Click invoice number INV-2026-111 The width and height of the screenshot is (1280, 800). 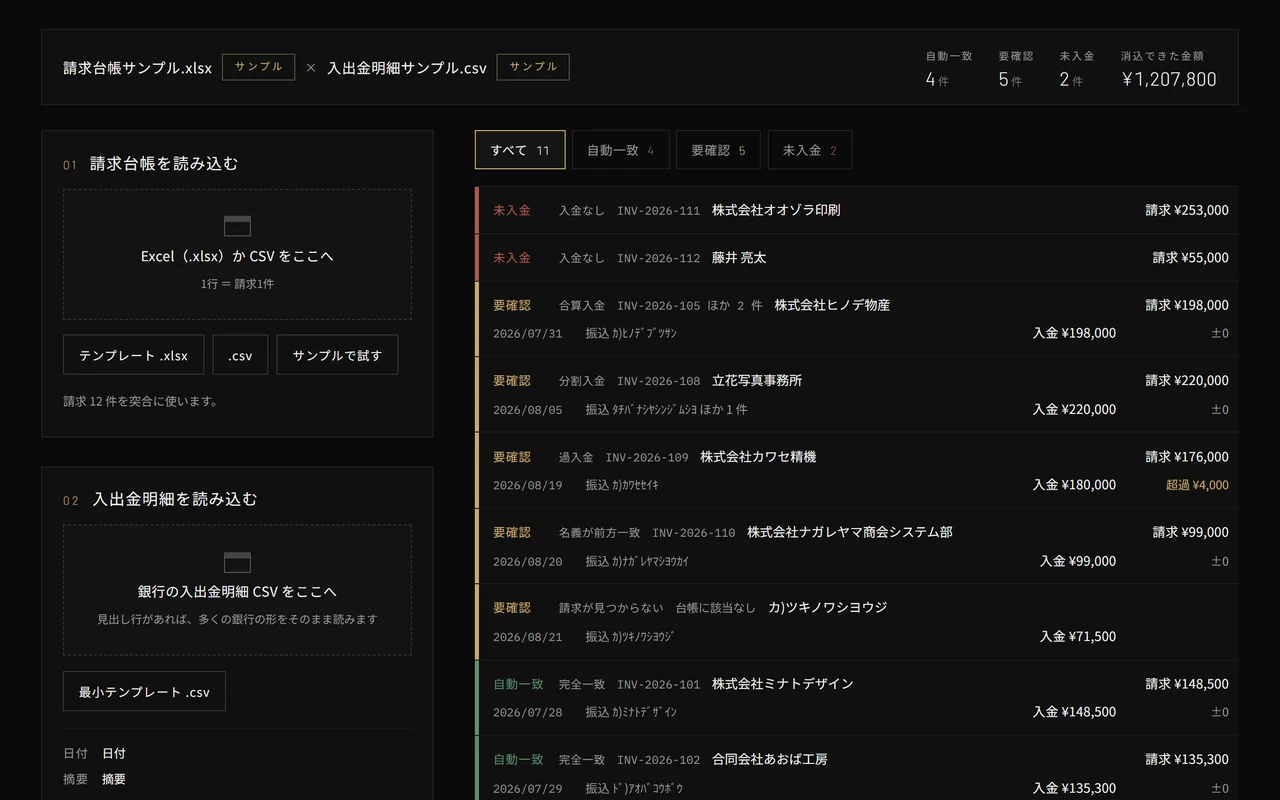658,211
